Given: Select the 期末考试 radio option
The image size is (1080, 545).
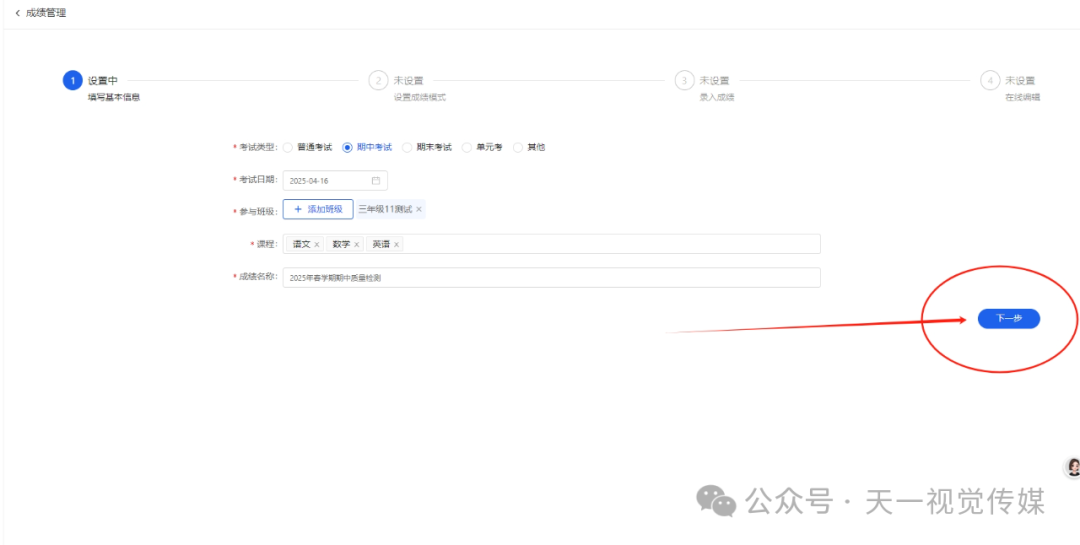Looking at the screenshot, I should pyautogui.click(x=407, y=147).
